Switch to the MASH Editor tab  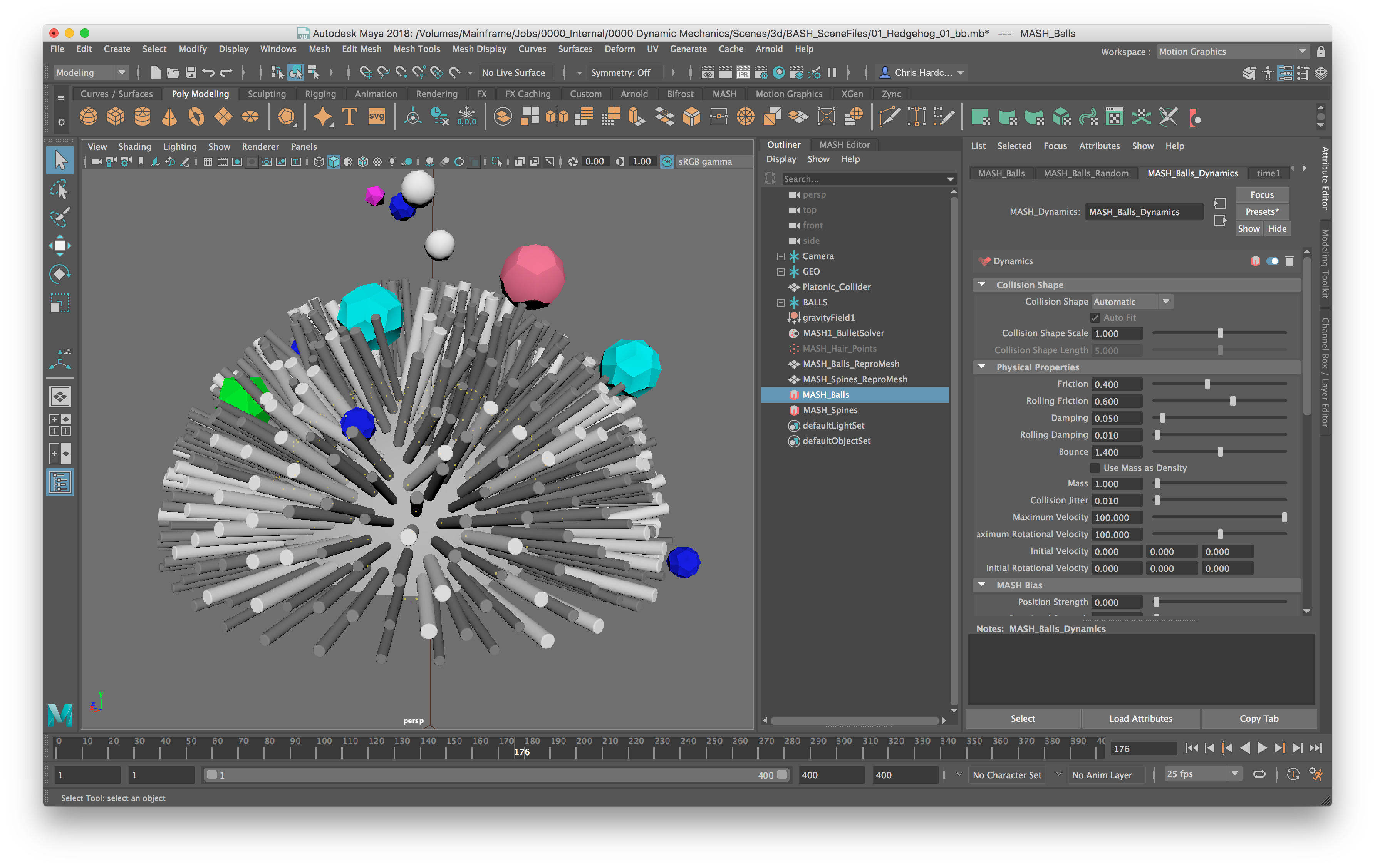tap(844, 144)
